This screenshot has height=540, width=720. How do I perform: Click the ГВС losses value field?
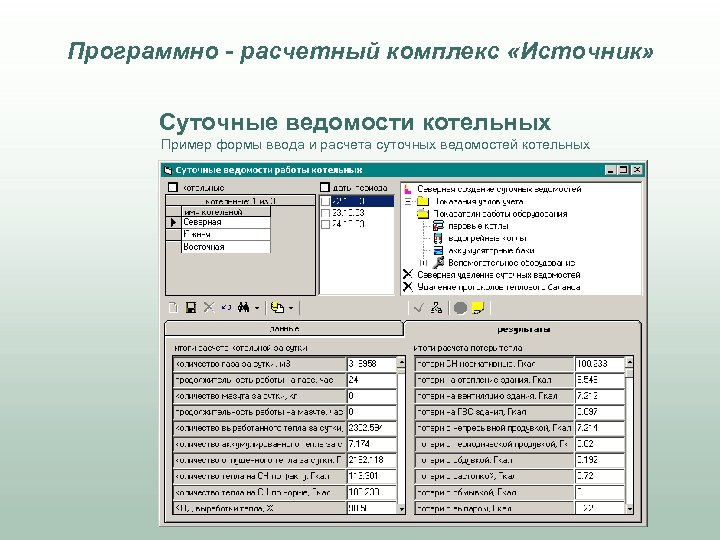599,412
